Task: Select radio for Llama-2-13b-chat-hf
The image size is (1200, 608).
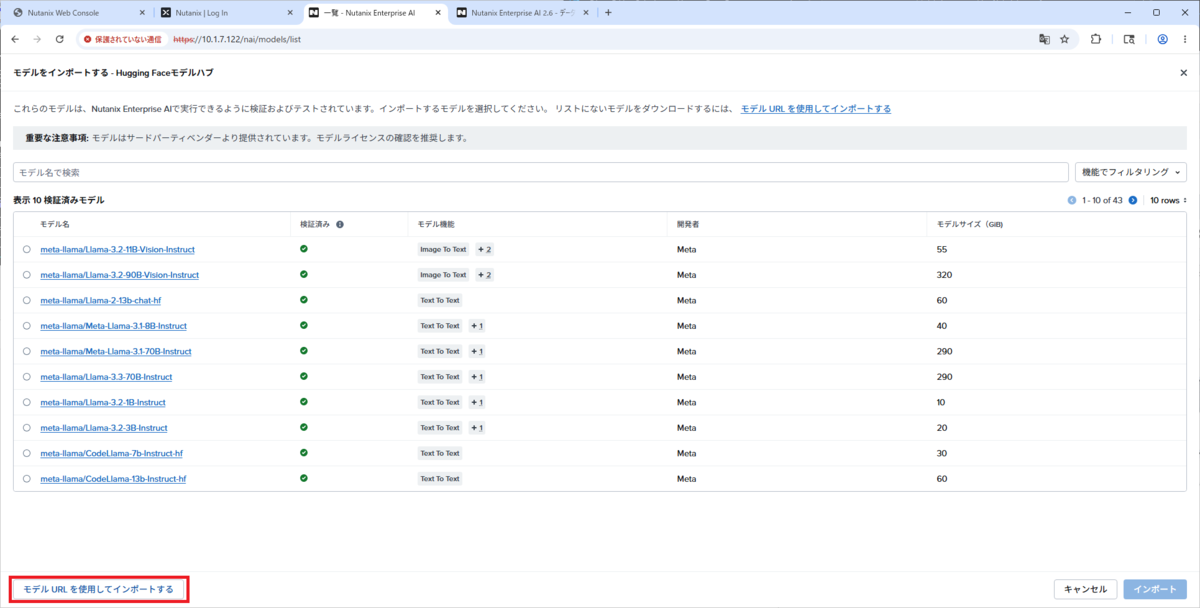Action: (x=26, y=300)
